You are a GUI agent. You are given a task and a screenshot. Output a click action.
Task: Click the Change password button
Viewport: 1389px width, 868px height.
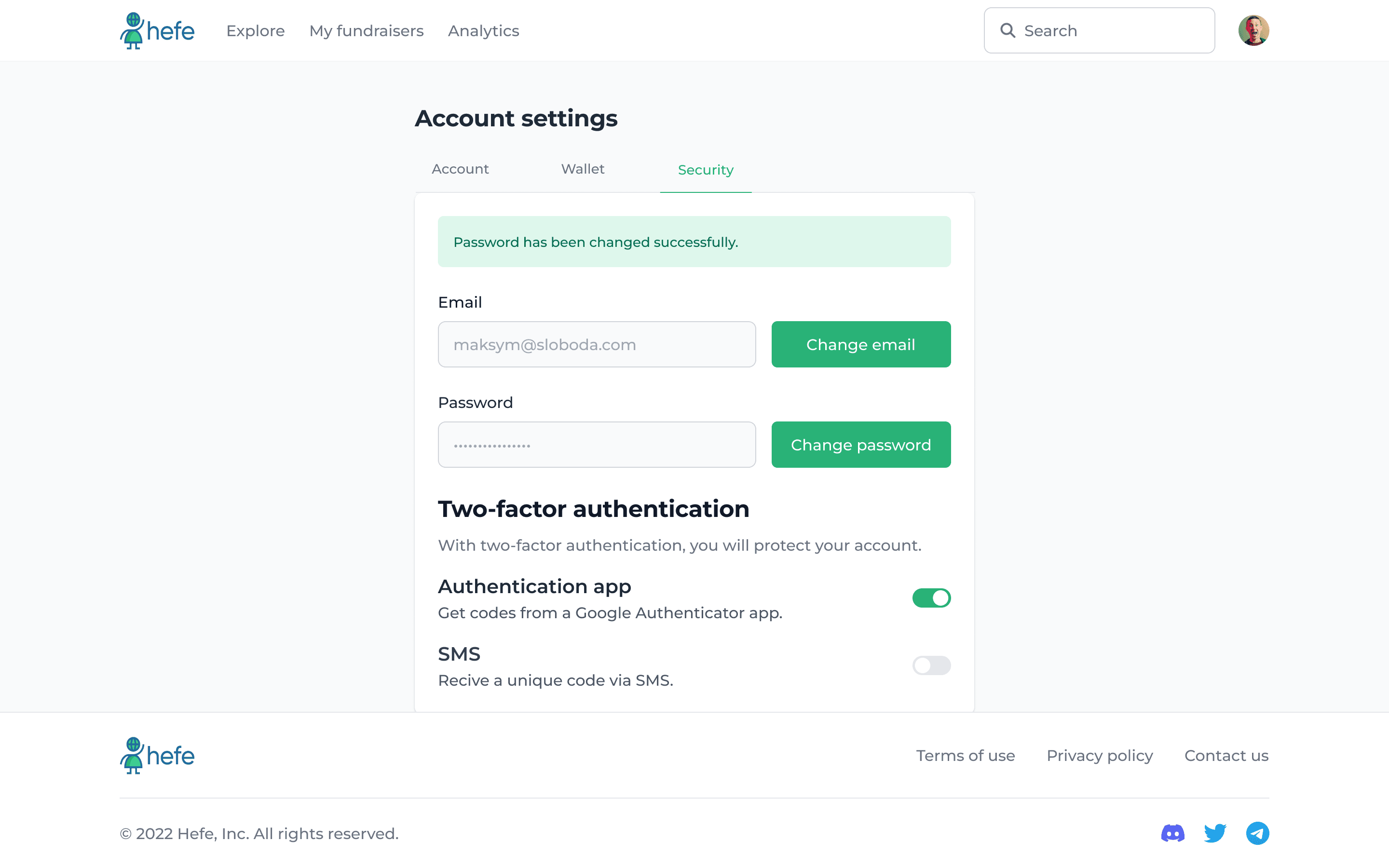coord(861,445)
